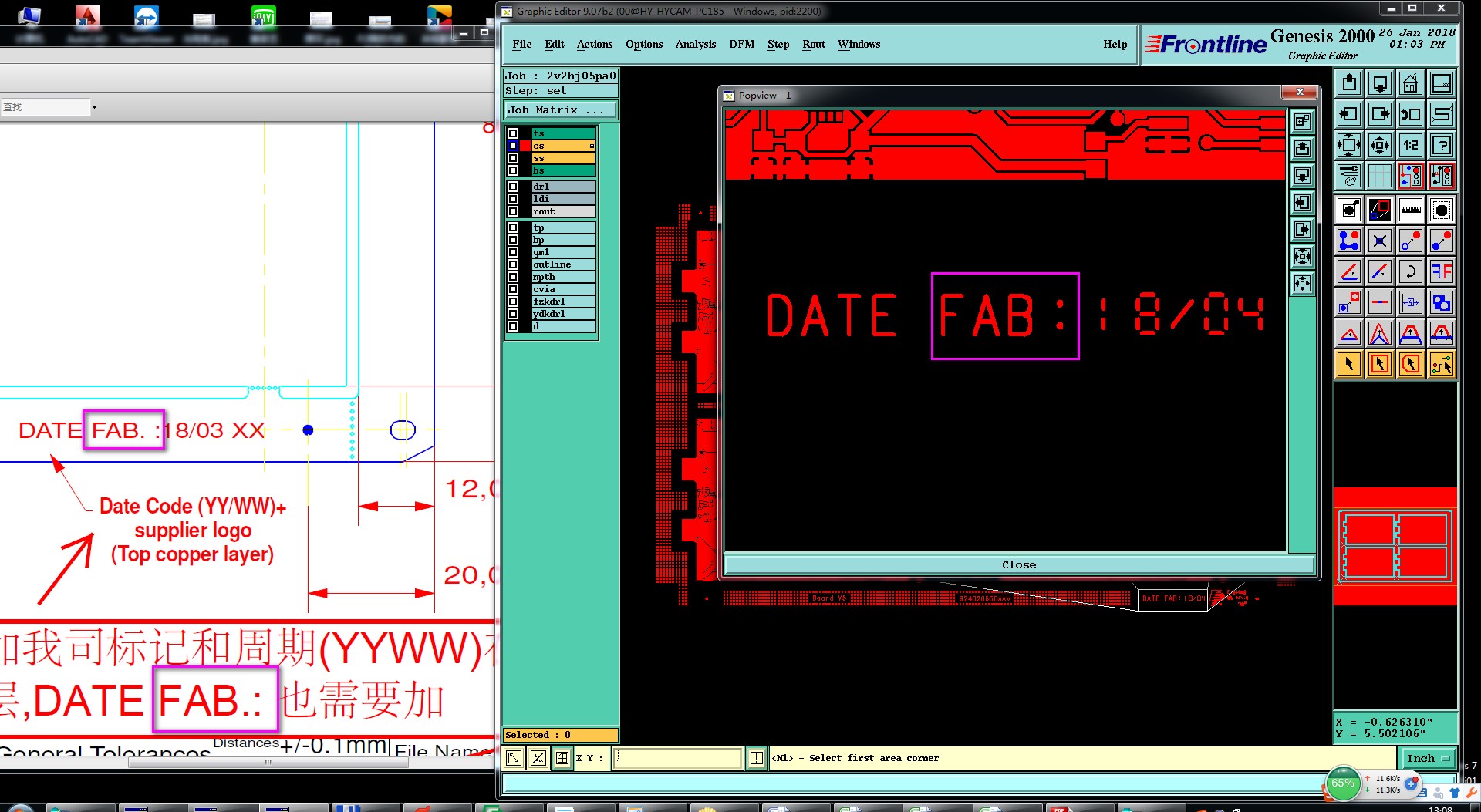The height and width of the screenshot is (812, 1481).
Task: Open the DFM menu
Action: [x=741, y=44]
